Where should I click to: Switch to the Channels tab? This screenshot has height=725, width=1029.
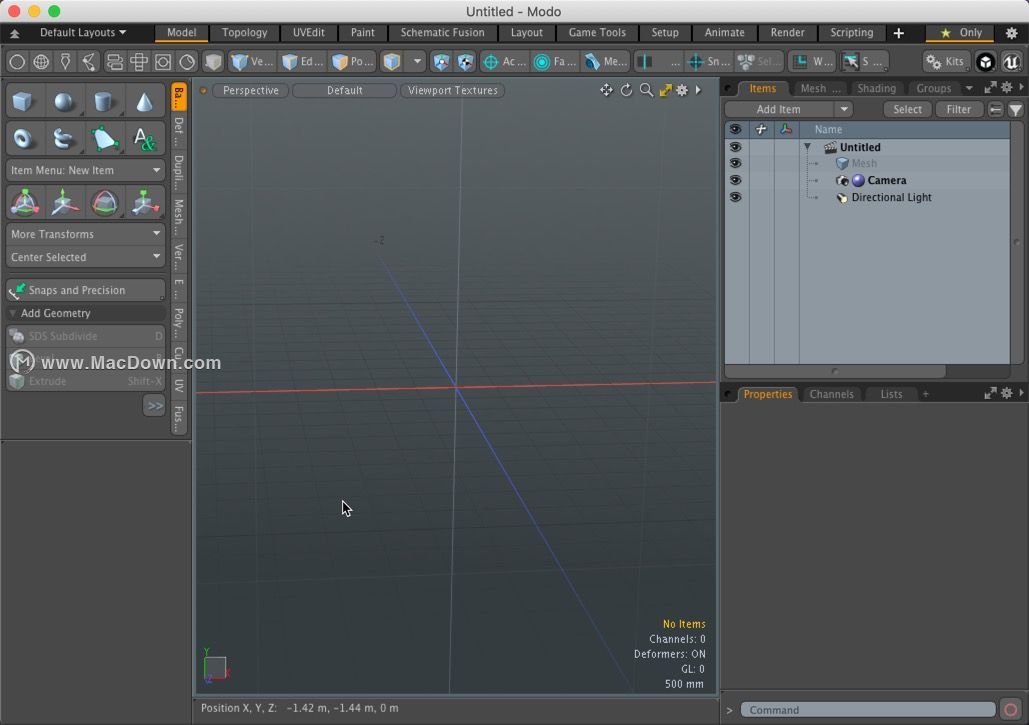(831, 394)
